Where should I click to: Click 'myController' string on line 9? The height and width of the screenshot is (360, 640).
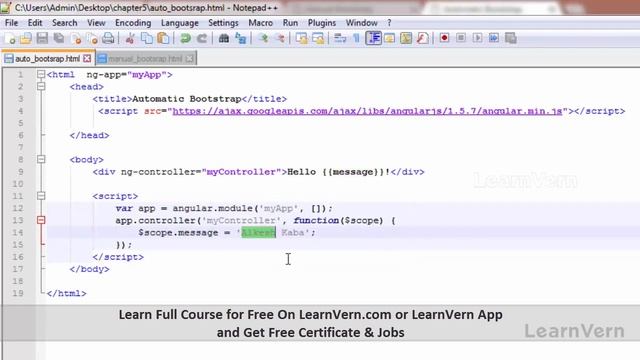click(x=242, y=172)
